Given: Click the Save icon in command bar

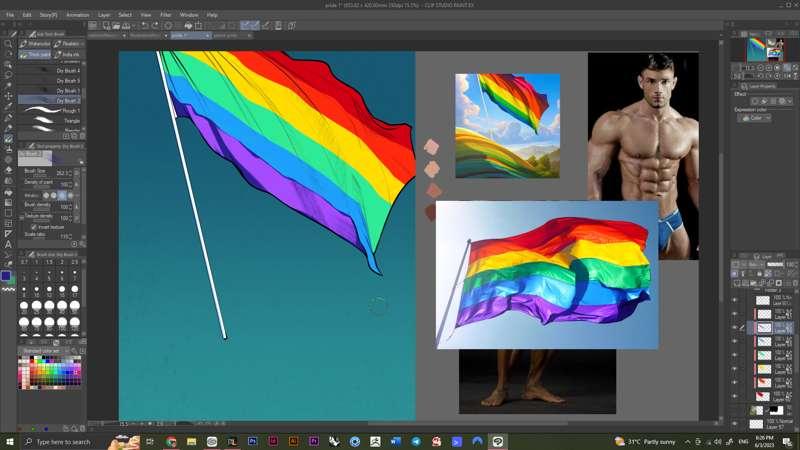Looking at the screenshot, I should tap(126, 26).
